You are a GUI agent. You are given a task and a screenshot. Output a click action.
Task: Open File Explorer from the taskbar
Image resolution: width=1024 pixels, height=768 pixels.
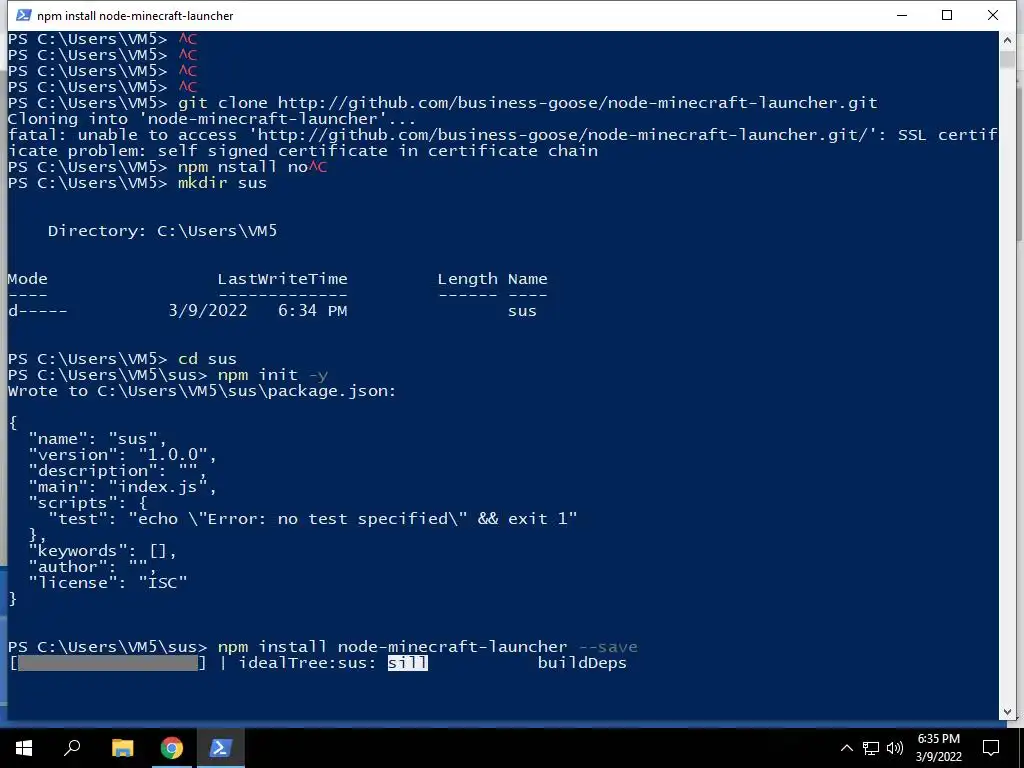coord(122,748)
